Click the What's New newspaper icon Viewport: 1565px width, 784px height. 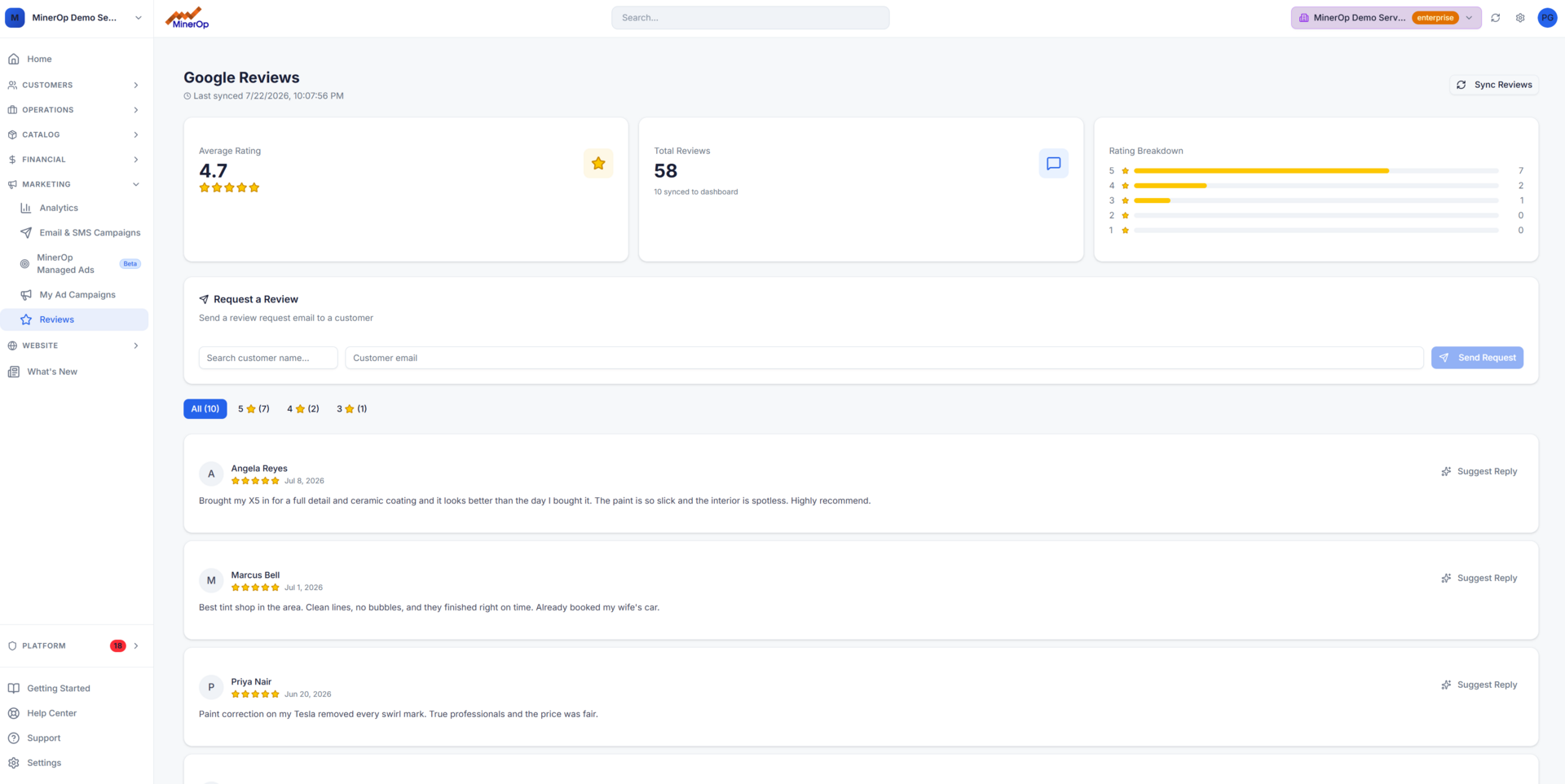[x=13, y=372]
